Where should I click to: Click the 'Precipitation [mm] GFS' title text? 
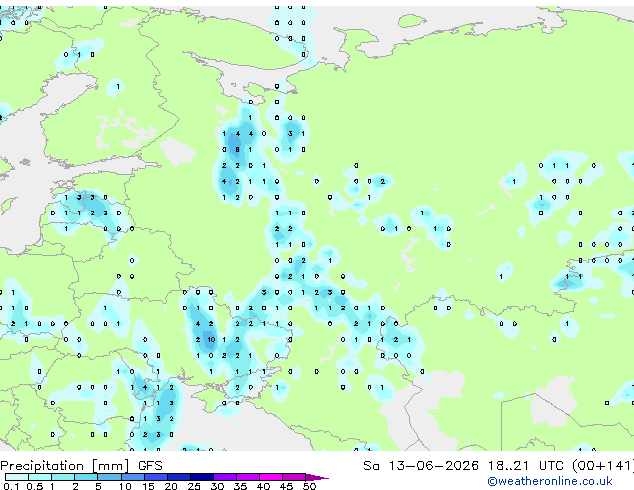tap(81, 466)
